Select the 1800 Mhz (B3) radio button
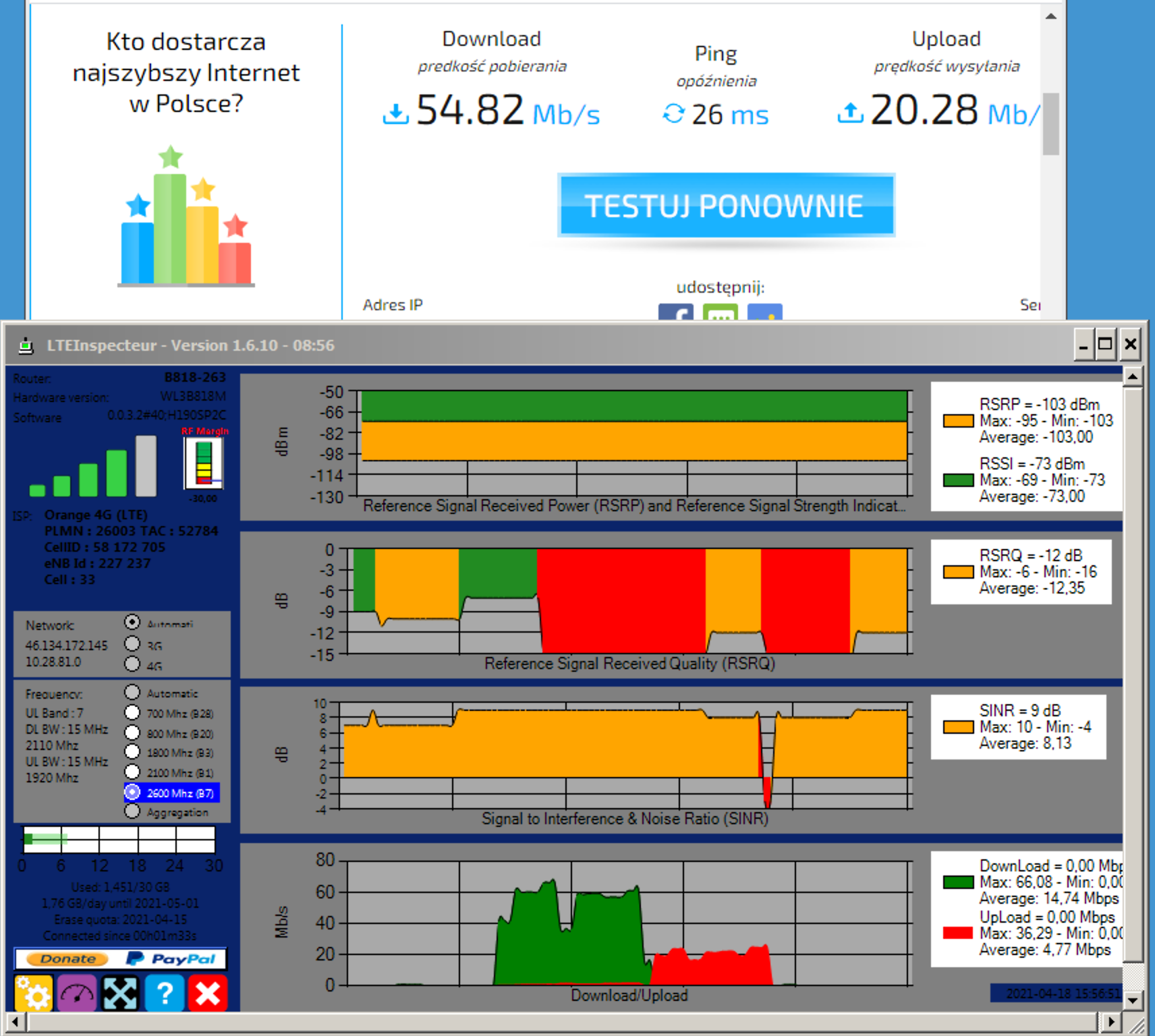The height and width of the screenshot is (1036, 1155). pyautogui.click(x=132, y=752)
